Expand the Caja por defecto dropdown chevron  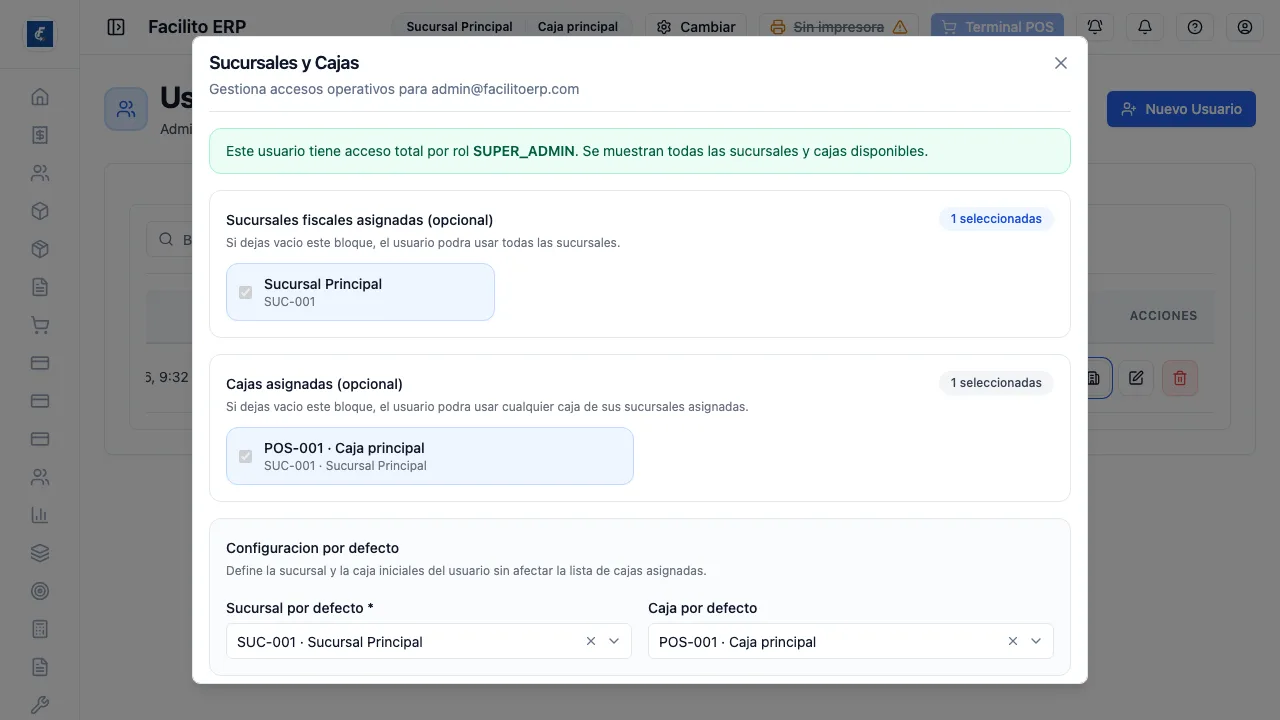click(x=1036, y=641)
